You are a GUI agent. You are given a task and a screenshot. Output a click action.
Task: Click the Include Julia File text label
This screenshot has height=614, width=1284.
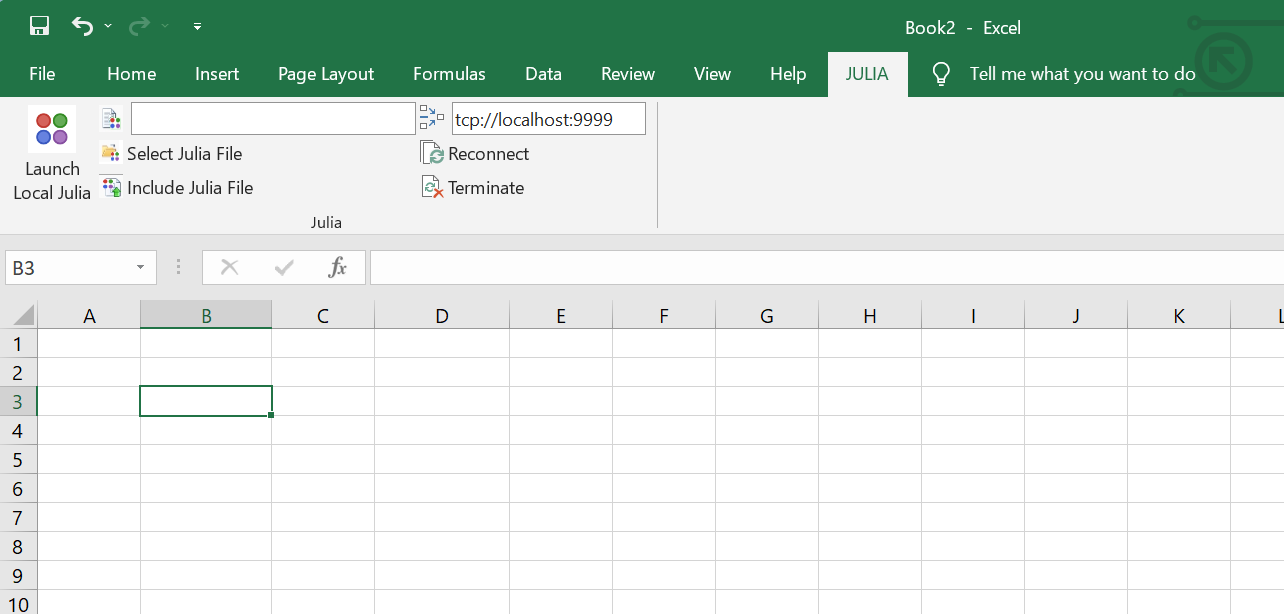pyautogui.click(x=190, y=187)
